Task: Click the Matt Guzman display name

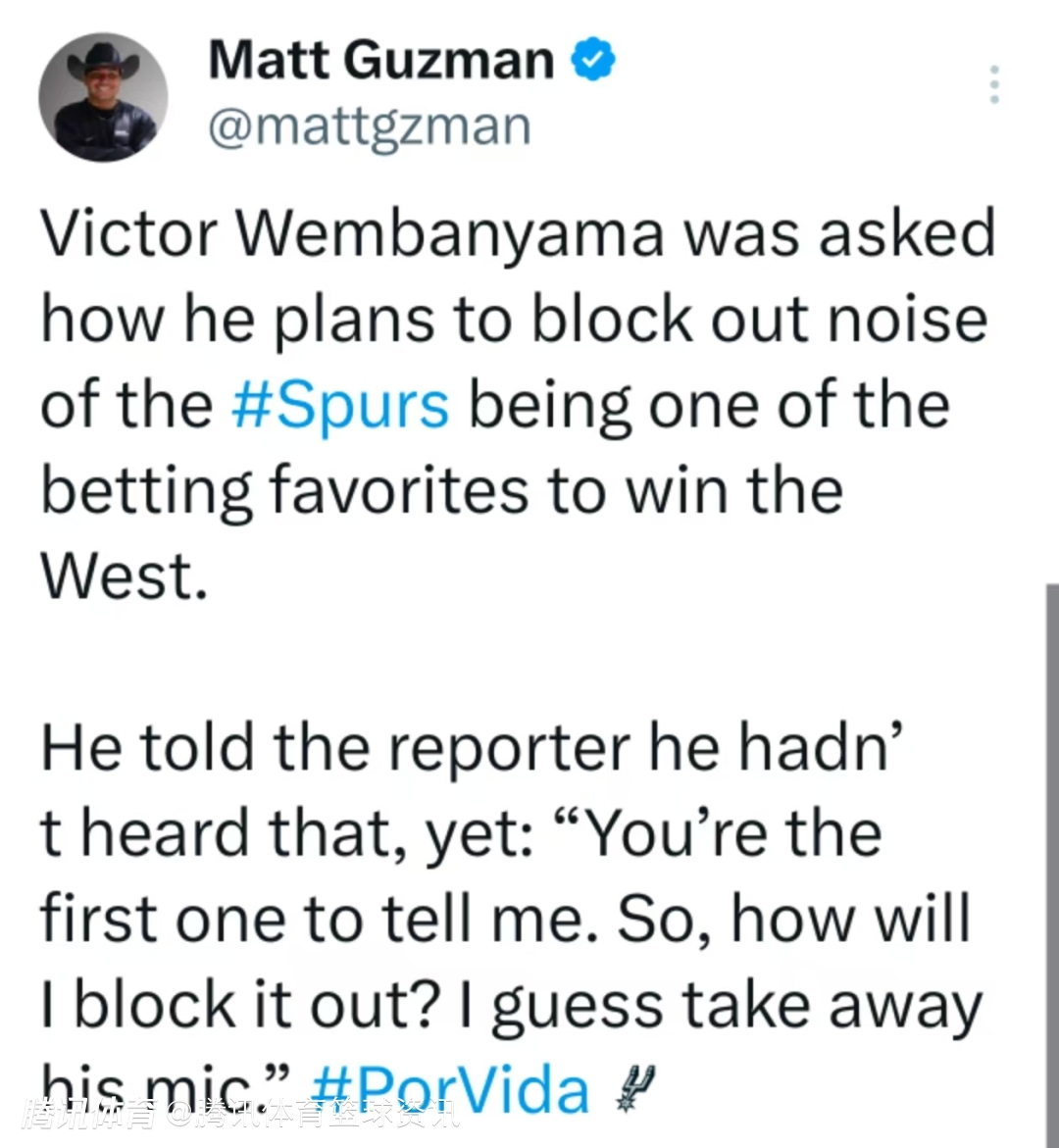Action: [x=380, y=61]
